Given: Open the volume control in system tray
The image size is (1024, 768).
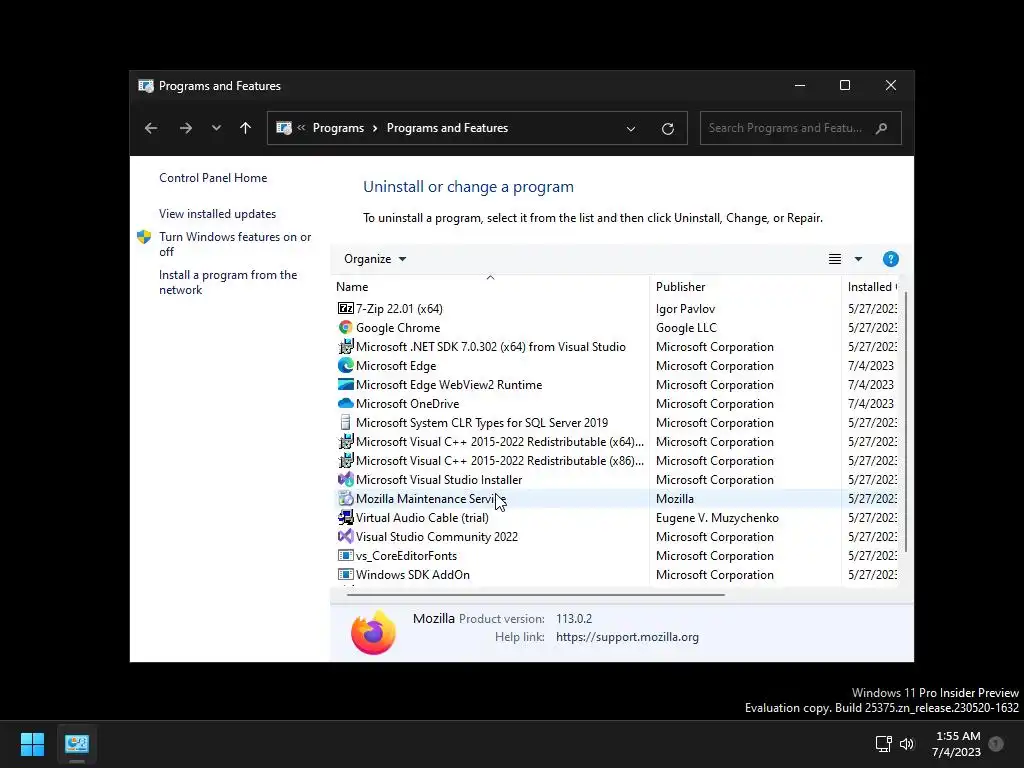Looking at the screenshot, I should [906, 743].
